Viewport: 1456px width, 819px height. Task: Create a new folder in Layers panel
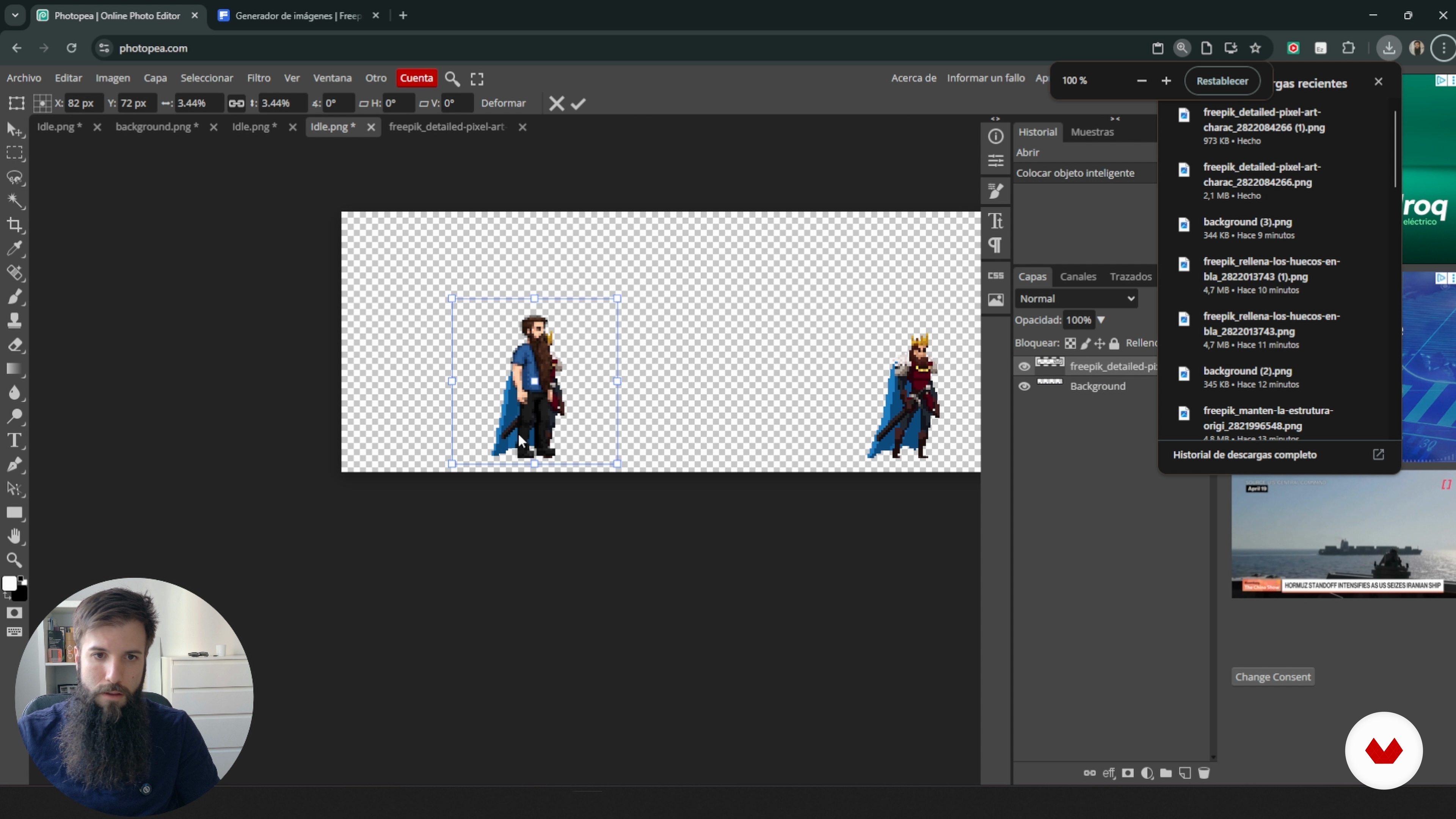tap(1166, 773)
